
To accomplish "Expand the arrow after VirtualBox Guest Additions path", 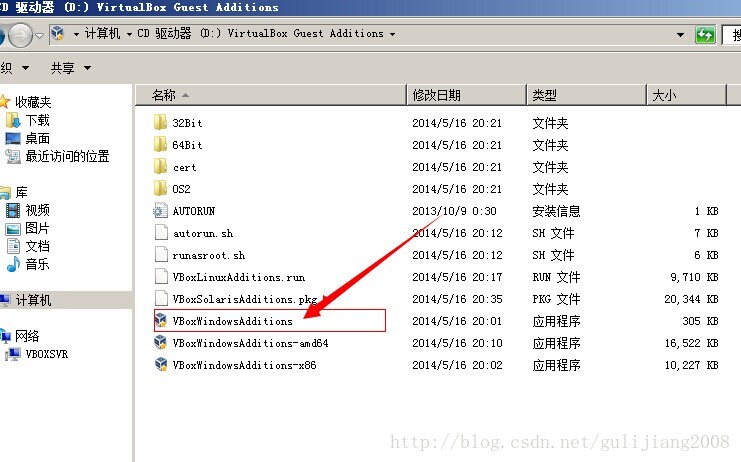I will coord(392,34).
